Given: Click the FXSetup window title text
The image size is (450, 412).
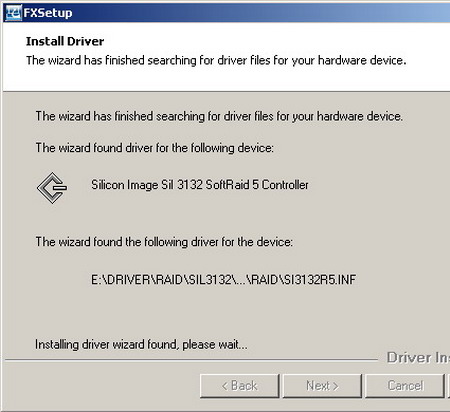Looking at the screenshot, I should pos(48,13).
